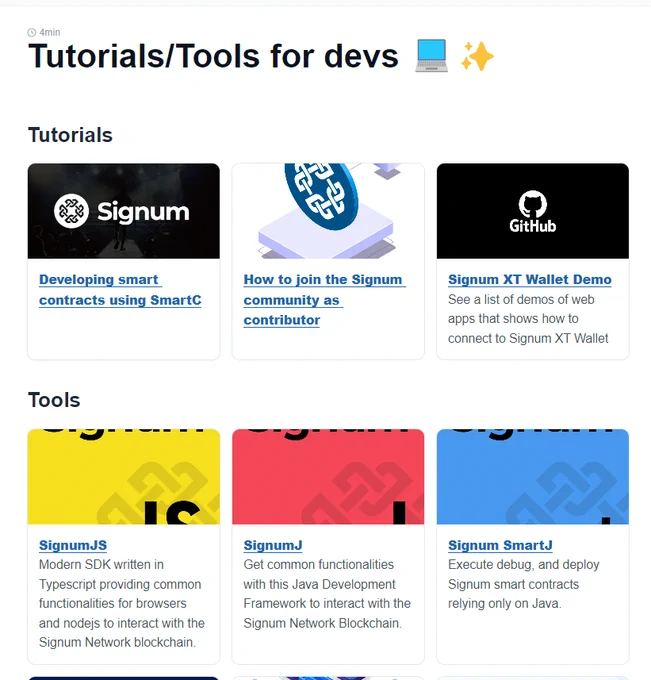Click the text 'Get common functionalities'
651x680 pixels.
tap(318, 565)
